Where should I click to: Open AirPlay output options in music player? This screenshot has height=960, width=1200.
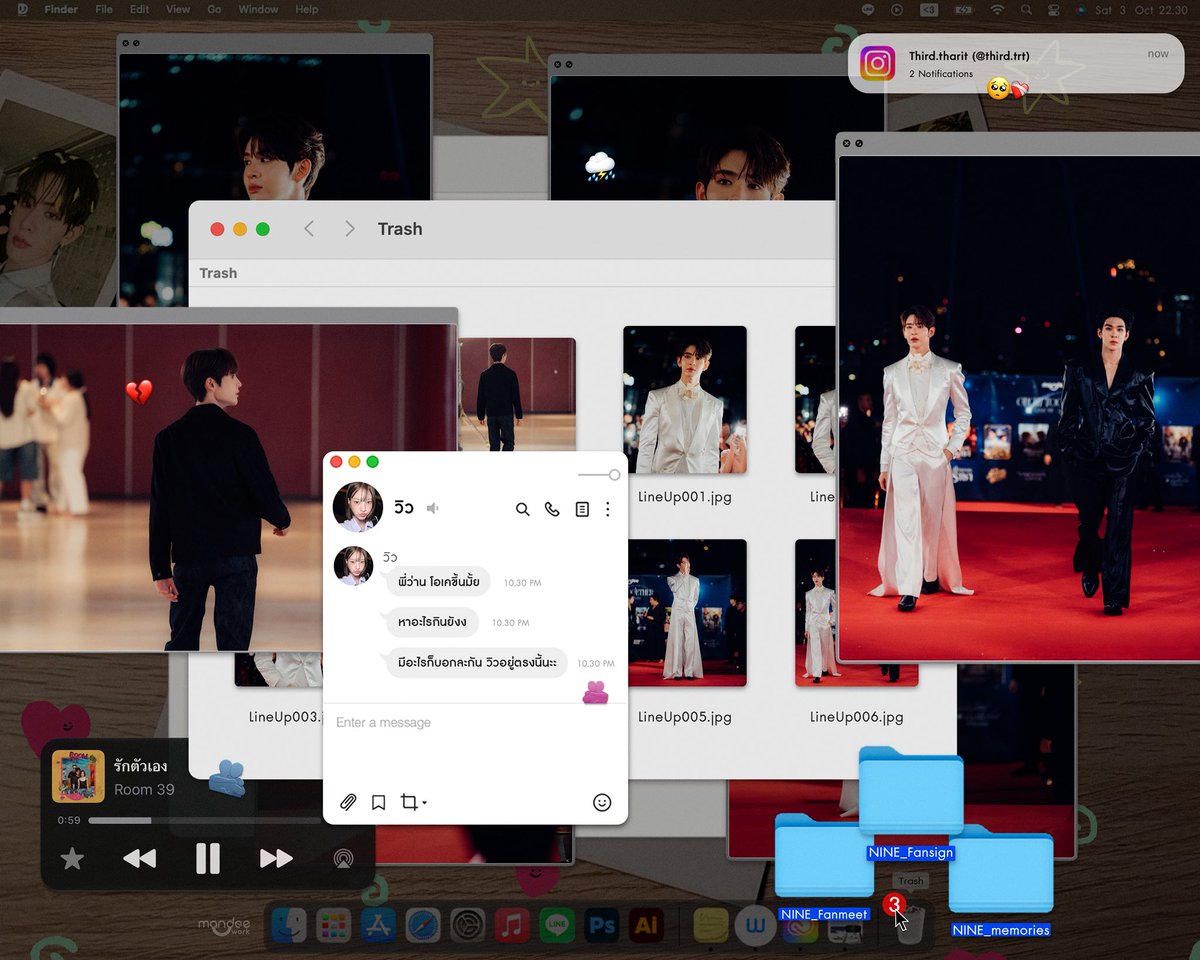(x=343, y=858)
